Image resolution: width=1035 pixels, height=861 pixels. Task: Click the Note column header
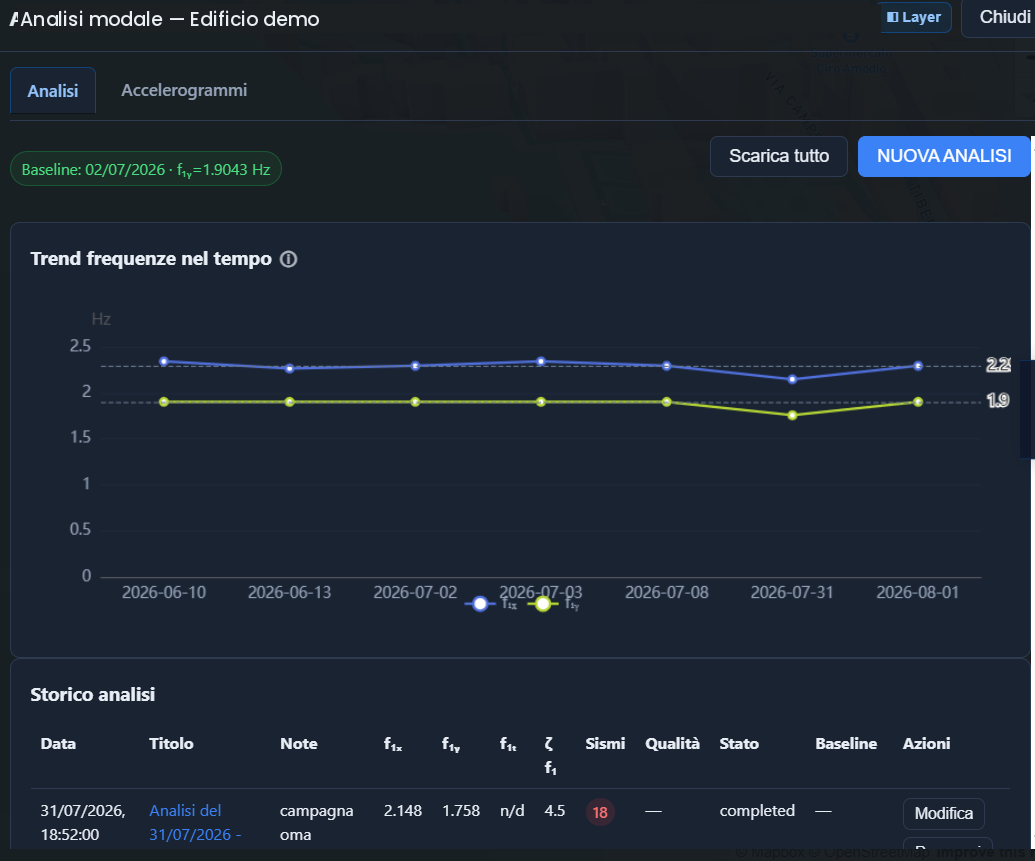298,743
